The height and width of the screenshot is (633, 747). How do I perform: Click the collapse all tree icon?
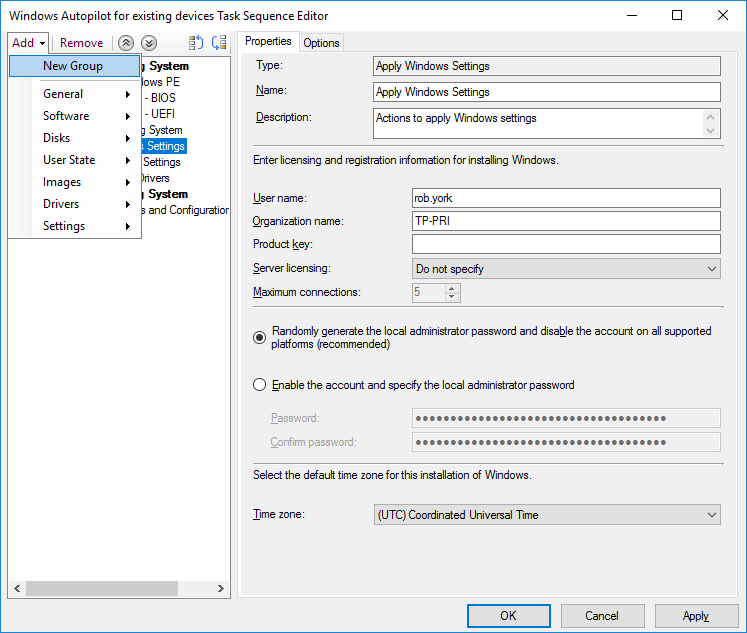click(x=219, y=43)
